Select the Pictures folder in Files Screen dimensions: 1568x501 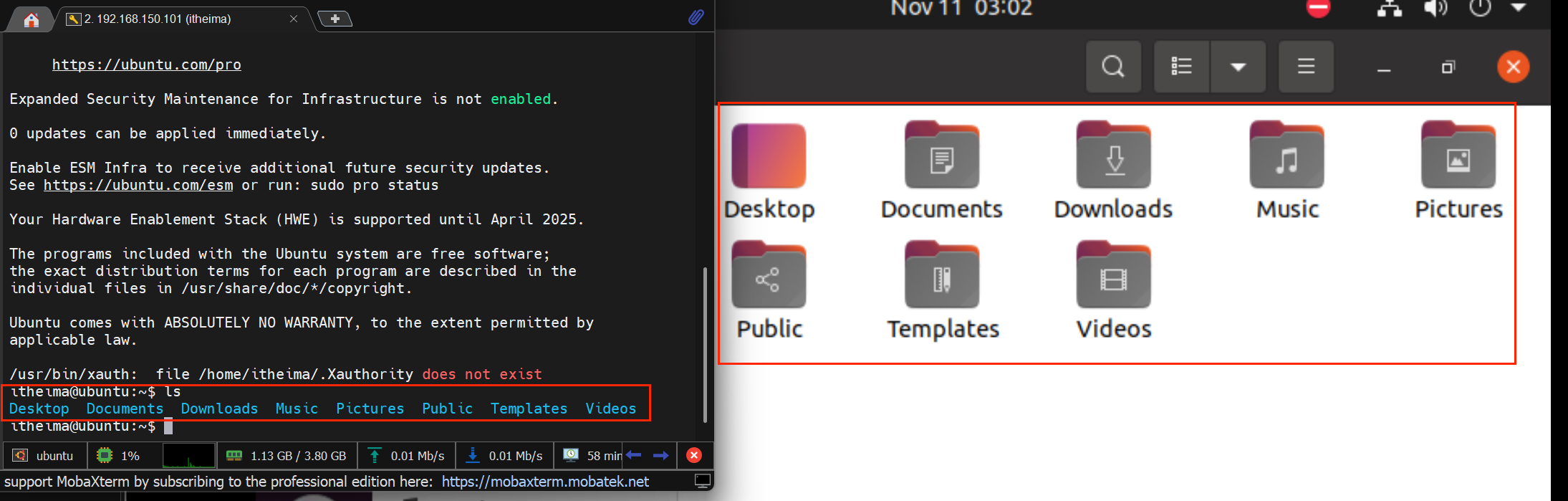pos(1458,172)
